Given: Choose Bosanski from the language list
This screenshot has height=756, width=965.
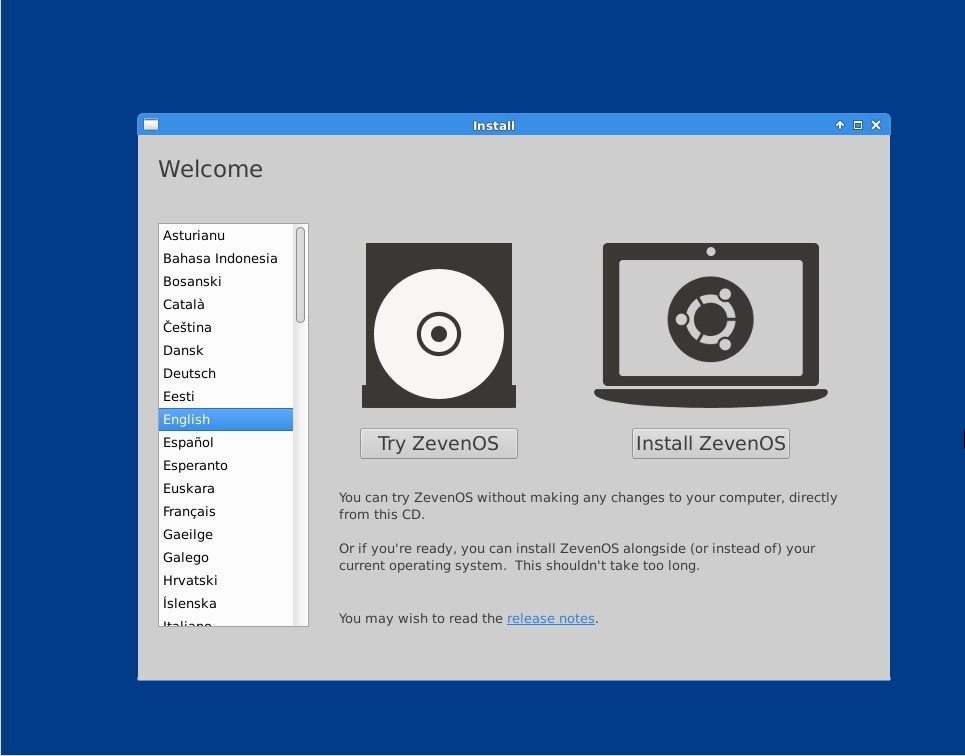Looking at the screenshot, I should pyautogui.click(x=226, y=281).
